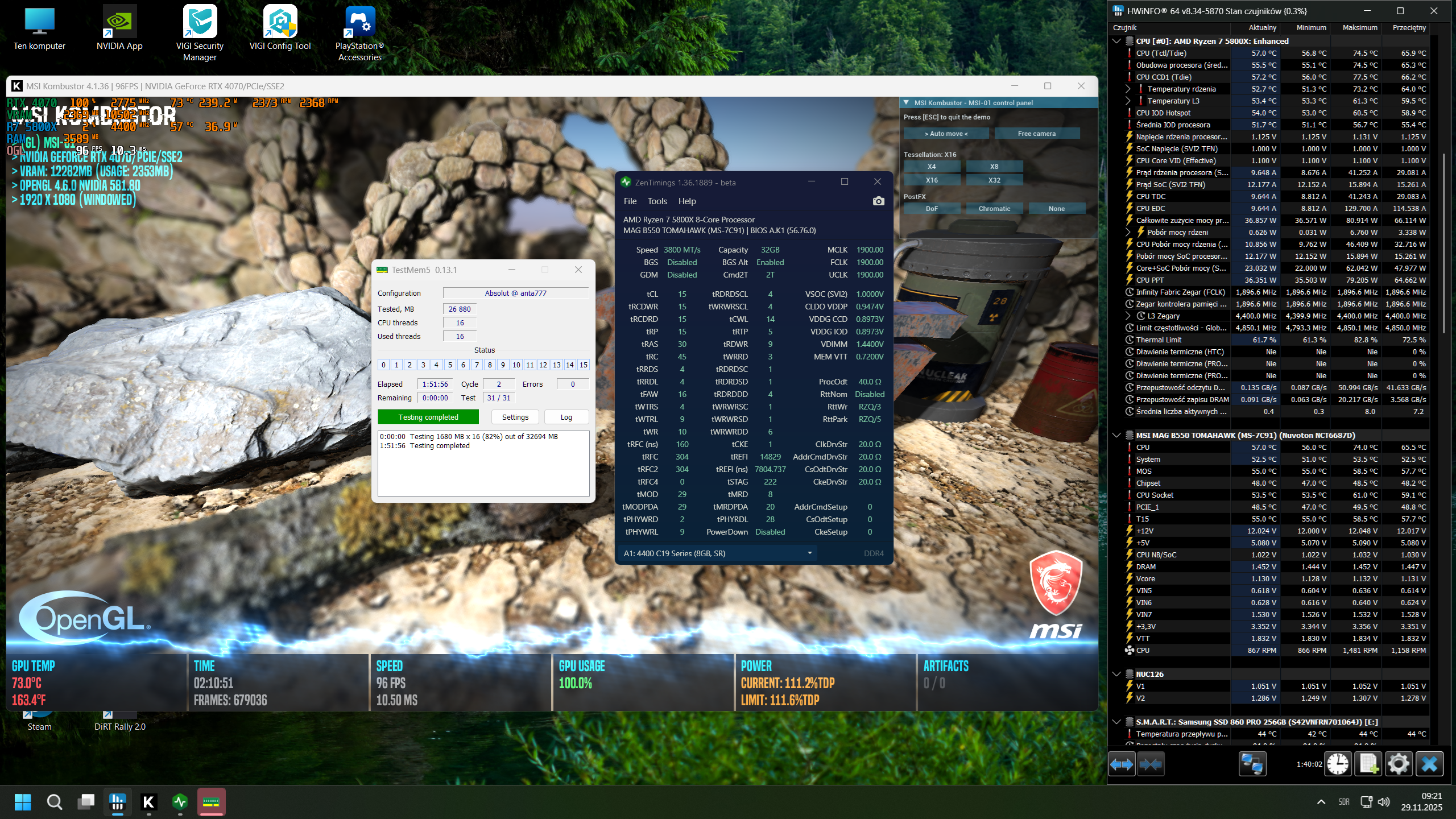This screenshot has width=1456, height=819.
Task: Click the TestMem5 Log button
Action: click(566, 417)
